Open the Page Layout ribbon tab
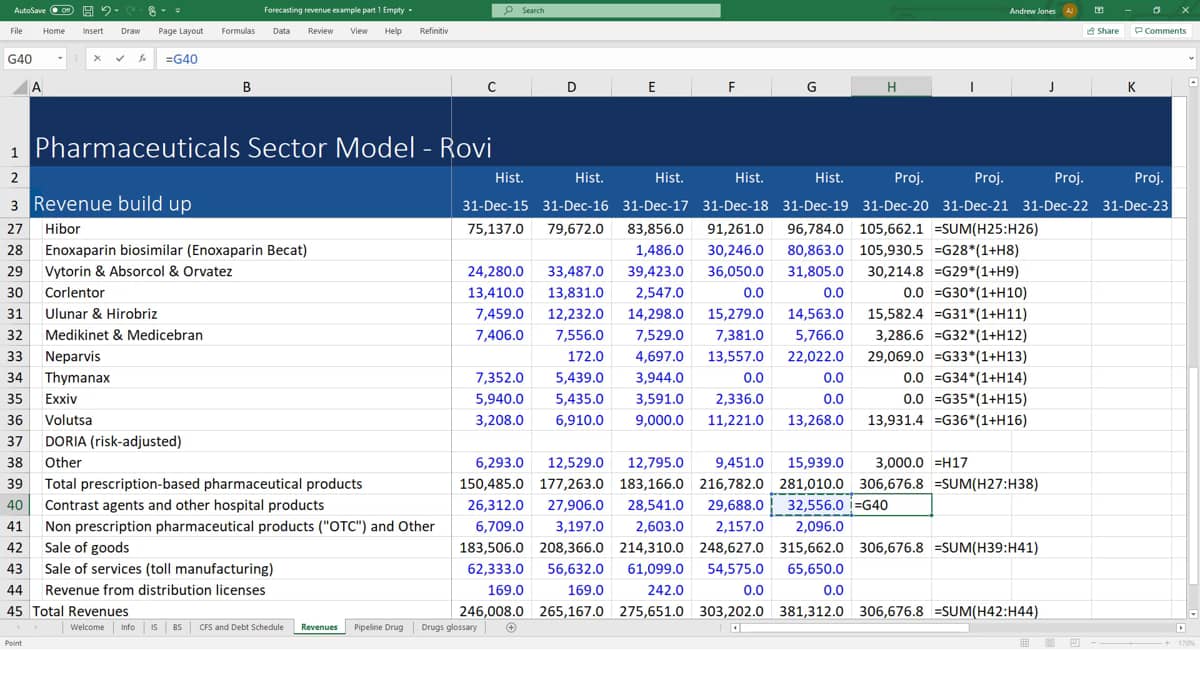Viewport: 1200px width, 675px height. [x=181, y=31]
